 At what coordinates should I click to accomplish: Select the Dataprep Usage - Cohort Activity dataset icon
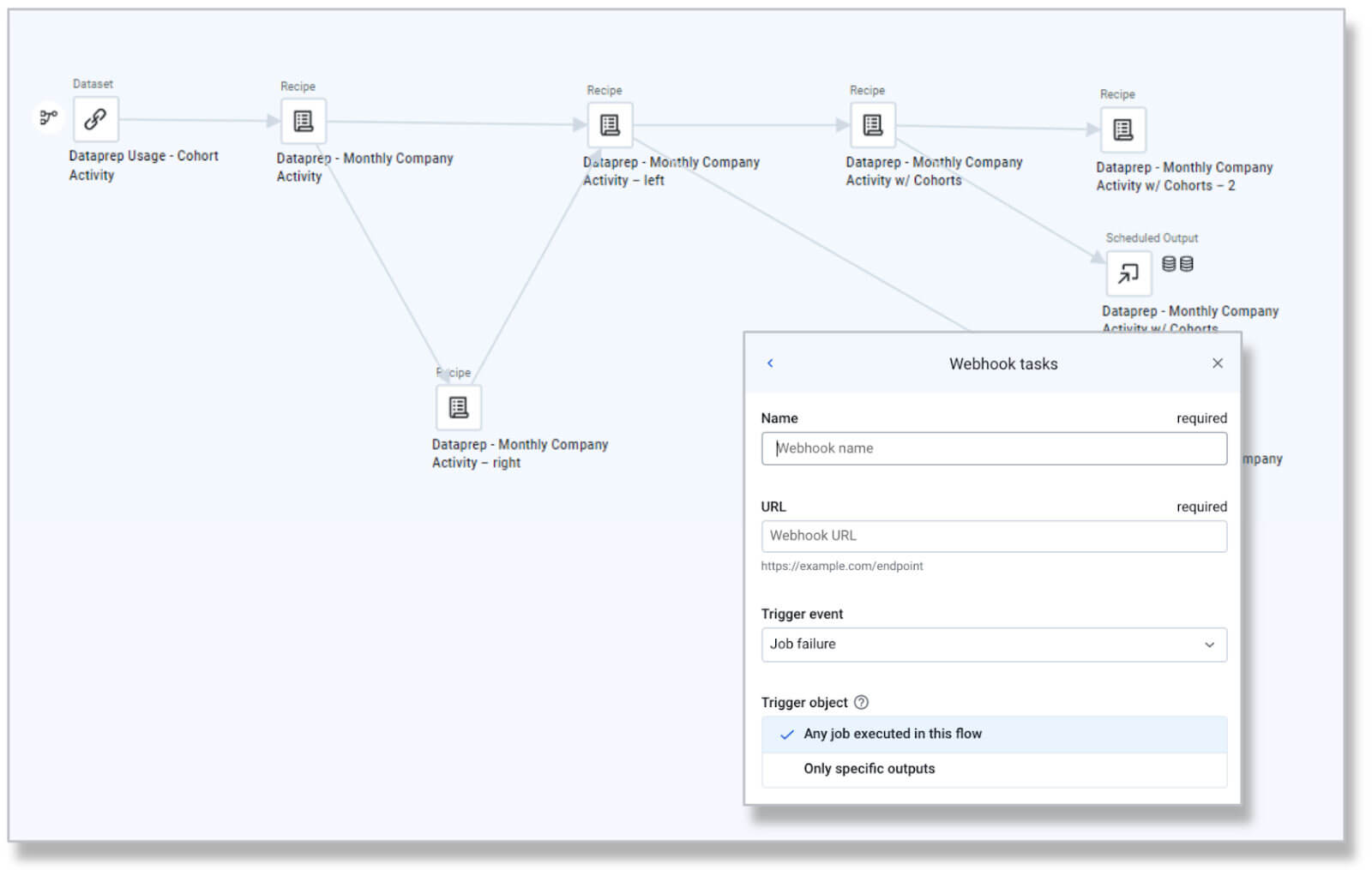coord(95,119)
